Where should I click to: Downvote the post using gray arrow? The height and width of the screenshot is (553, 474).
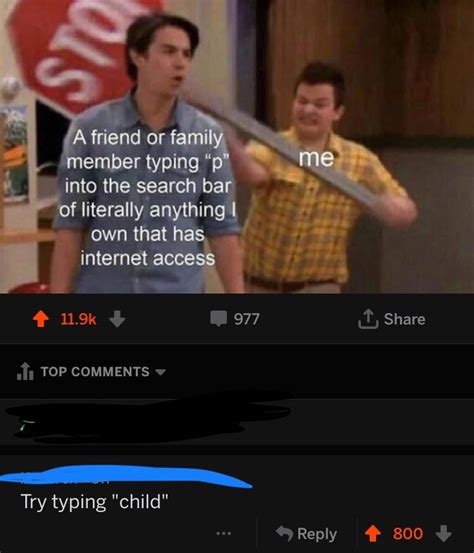(x=117, y=319)
